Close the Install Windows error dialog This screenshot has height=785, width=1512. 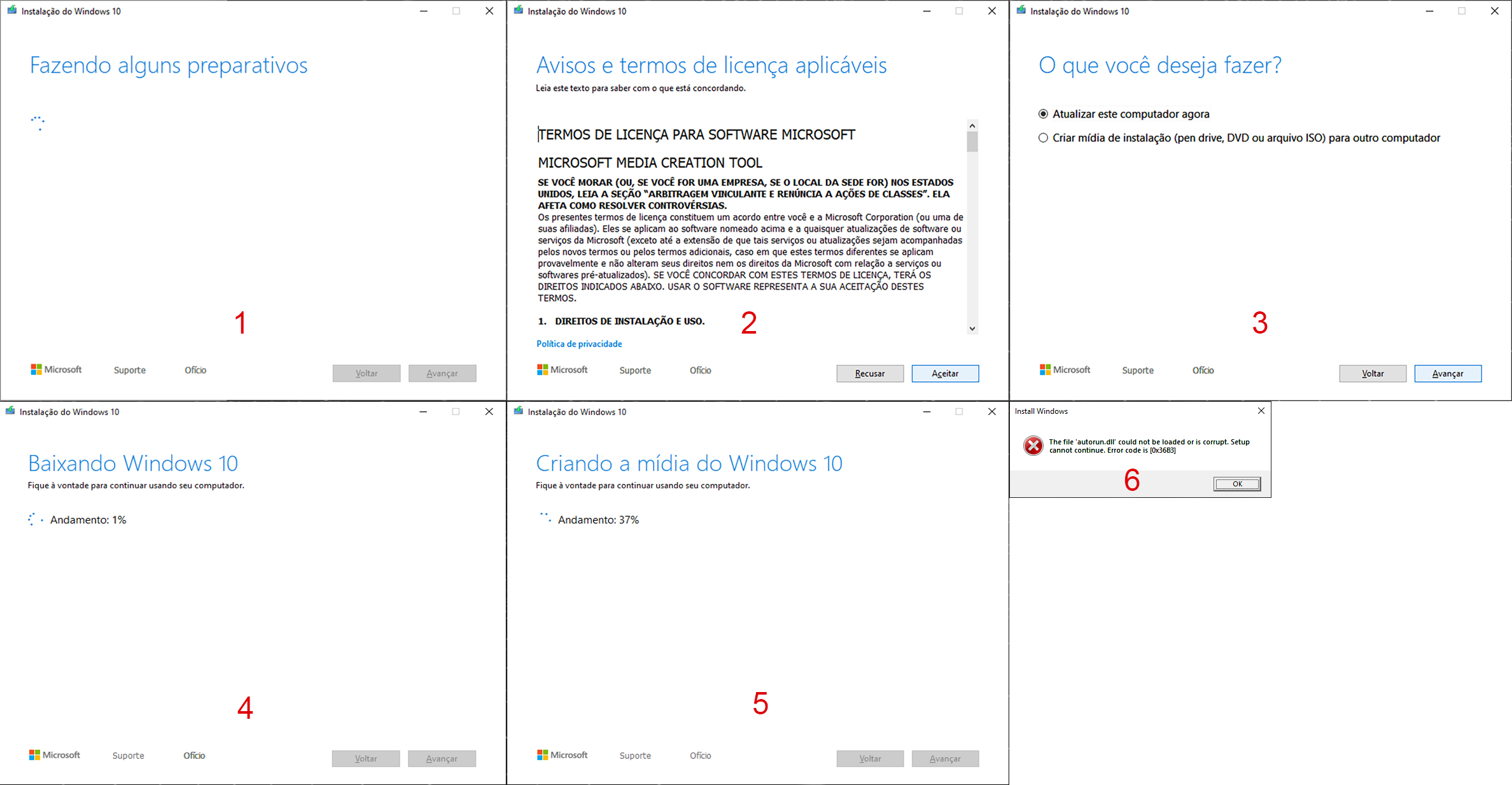(1261, 411)
